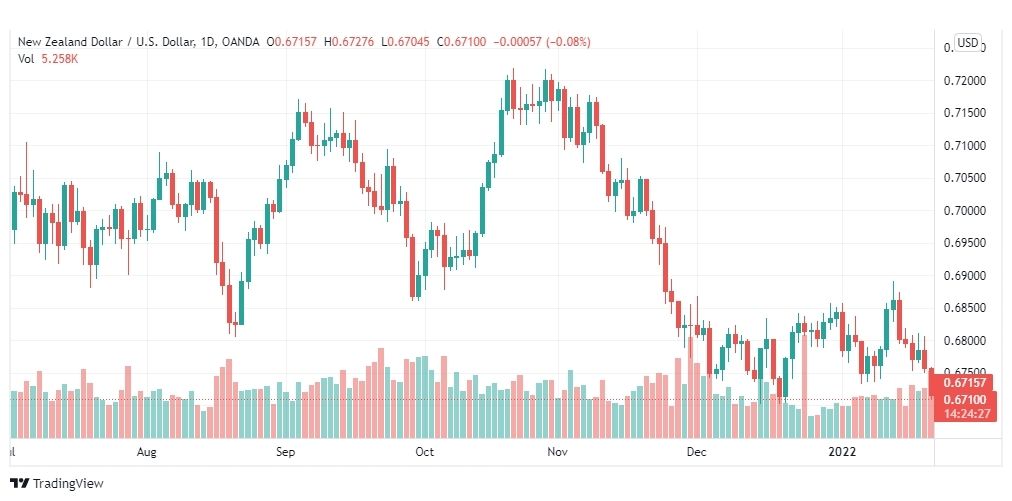Open the USD currency selector

(967, 43)
